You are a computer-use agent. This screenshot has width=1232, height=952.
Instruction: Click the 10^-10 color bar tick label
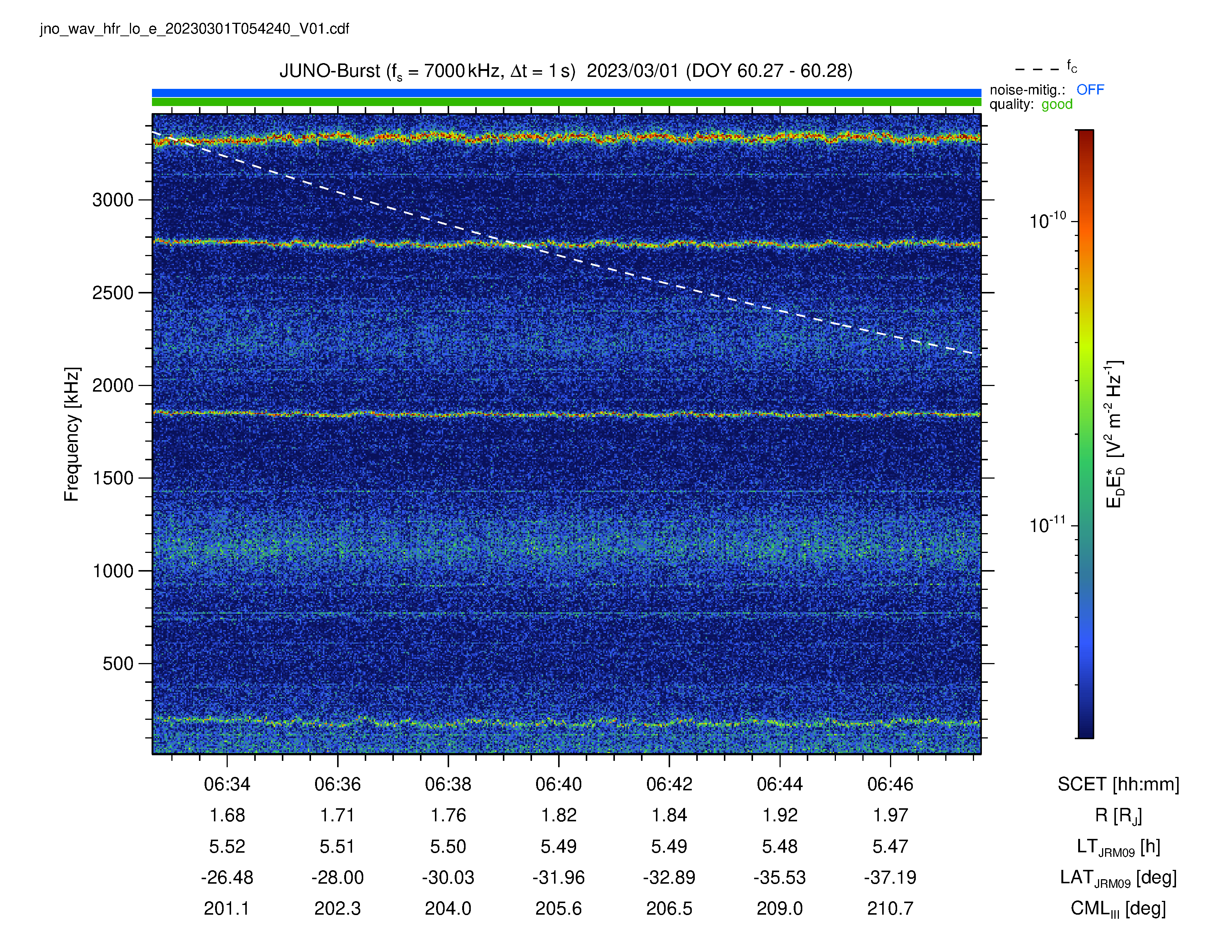(x=1048, y=220)
